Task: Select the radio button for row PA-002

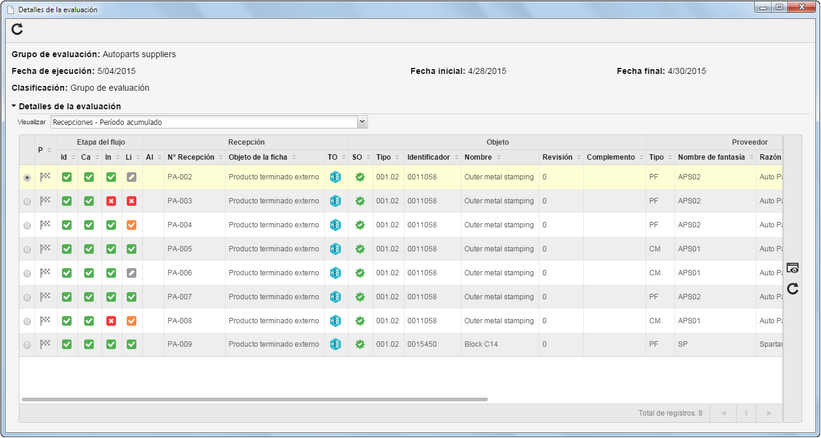Action: click(x=27, y=178)
